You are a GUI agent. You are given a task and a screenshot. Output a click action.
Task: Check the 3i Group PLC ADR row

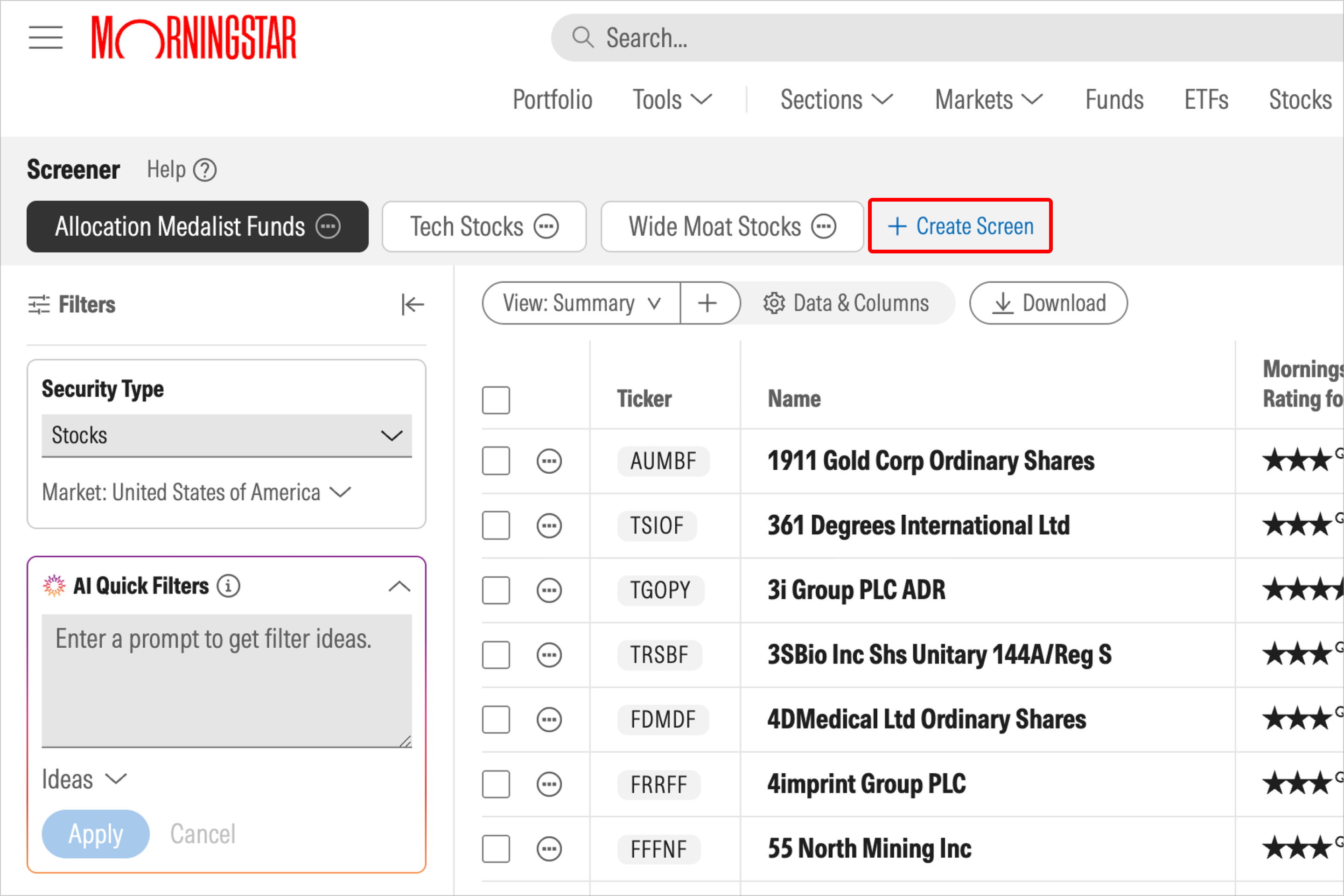click(x=496, y=590)
